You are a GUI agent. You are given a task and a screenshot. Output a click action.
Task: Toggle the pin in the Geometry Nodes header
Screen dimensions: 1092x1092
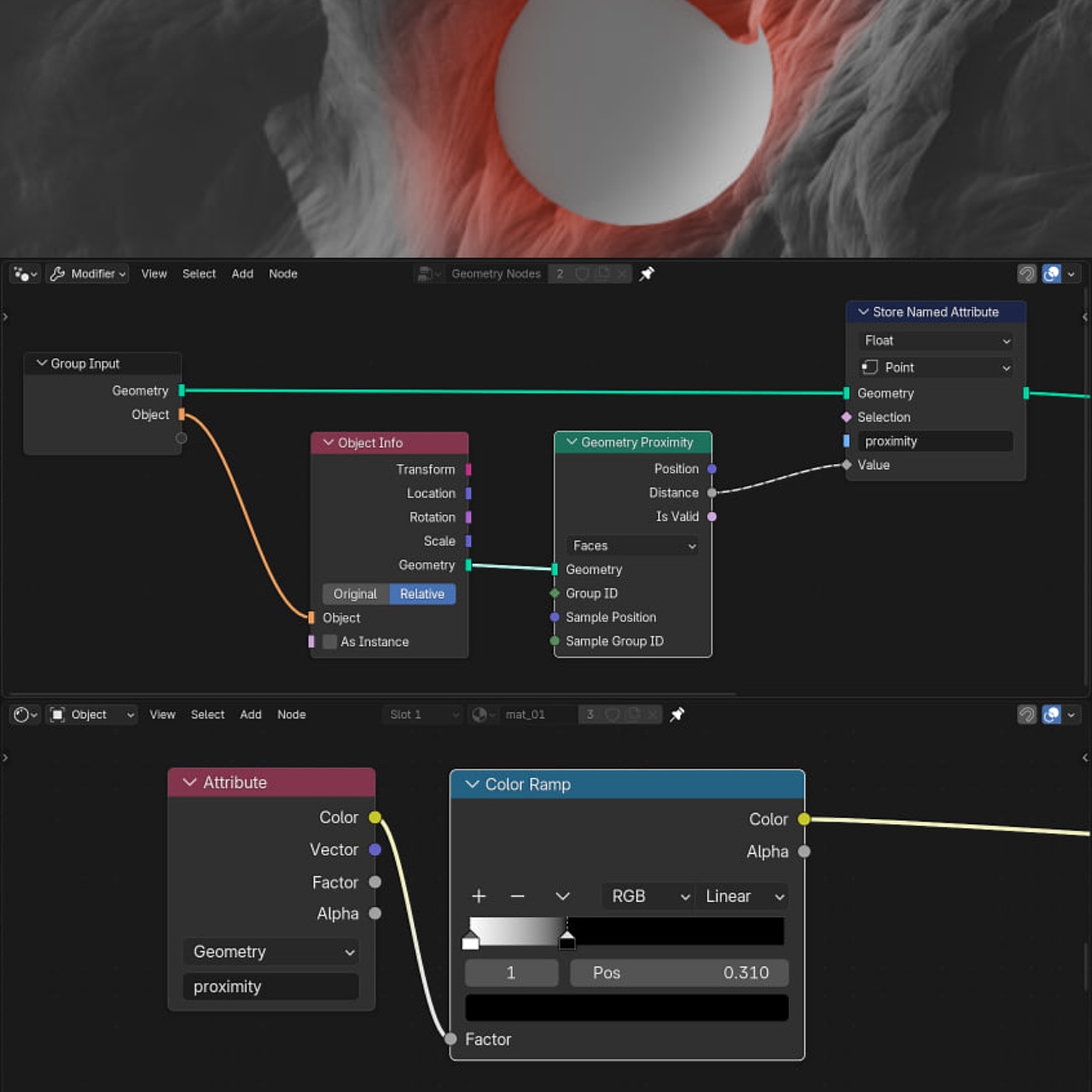(x=647, y=274)
